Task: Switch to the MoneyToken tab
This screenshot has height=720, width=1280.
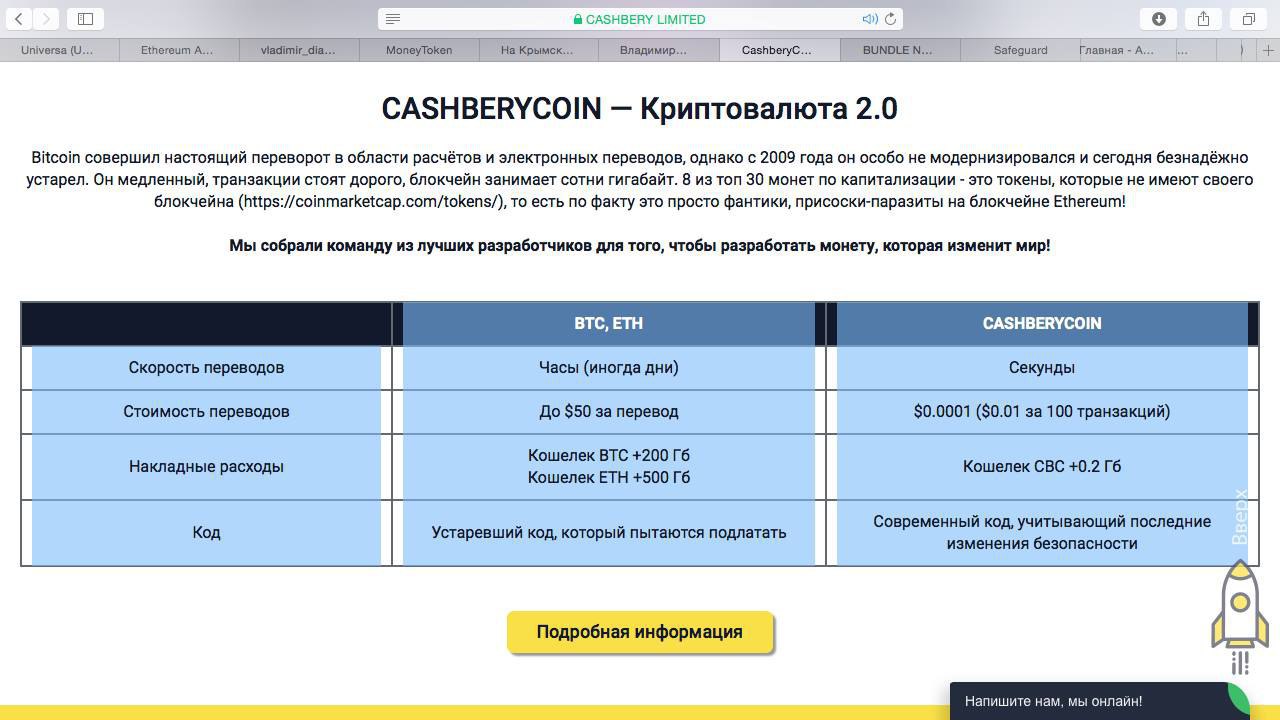Action: [x=419, y=50]
